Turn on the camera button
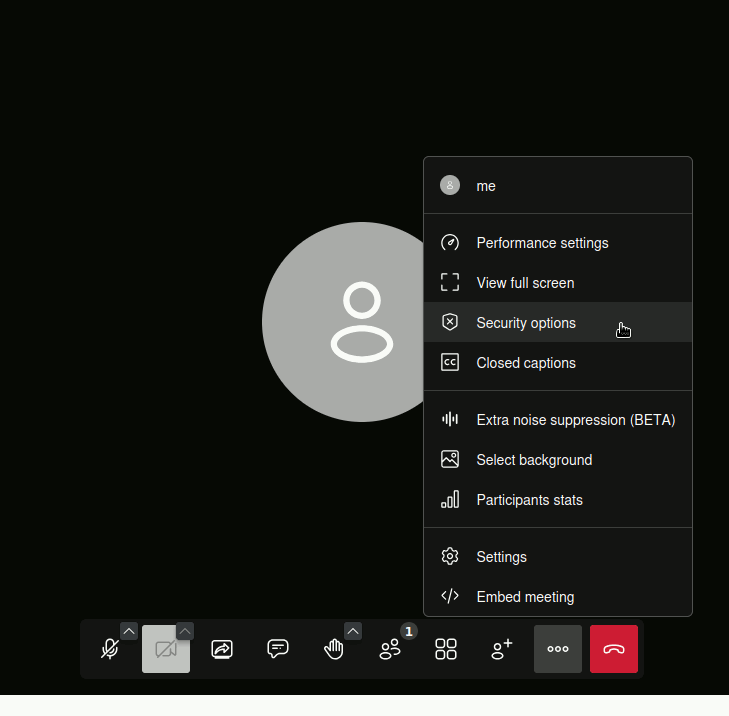The width and height of the screenshot is (729, 716). click(x=166, y=649)
